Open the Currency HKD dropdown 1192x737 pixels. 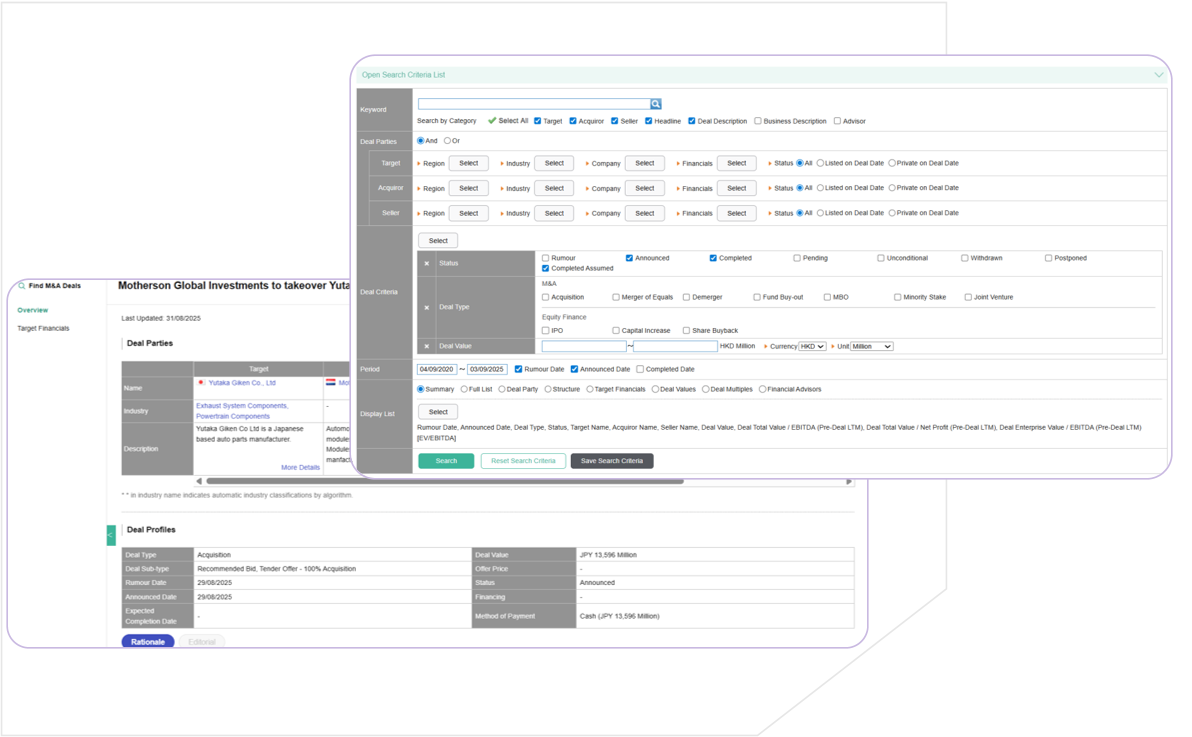812,347
